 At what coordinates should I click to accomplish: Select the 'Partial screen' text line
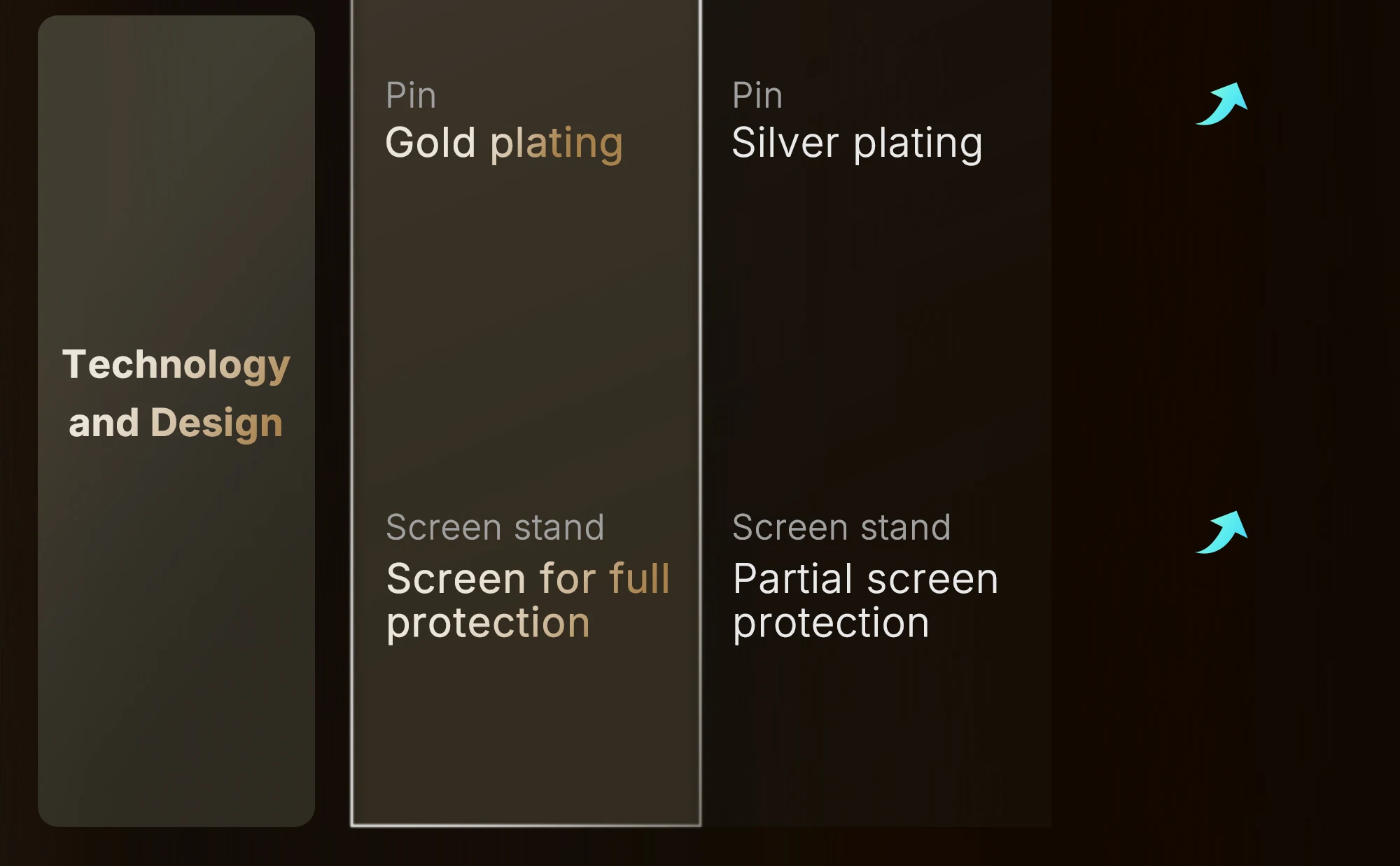pyautogui.click(x=865, y=579)
